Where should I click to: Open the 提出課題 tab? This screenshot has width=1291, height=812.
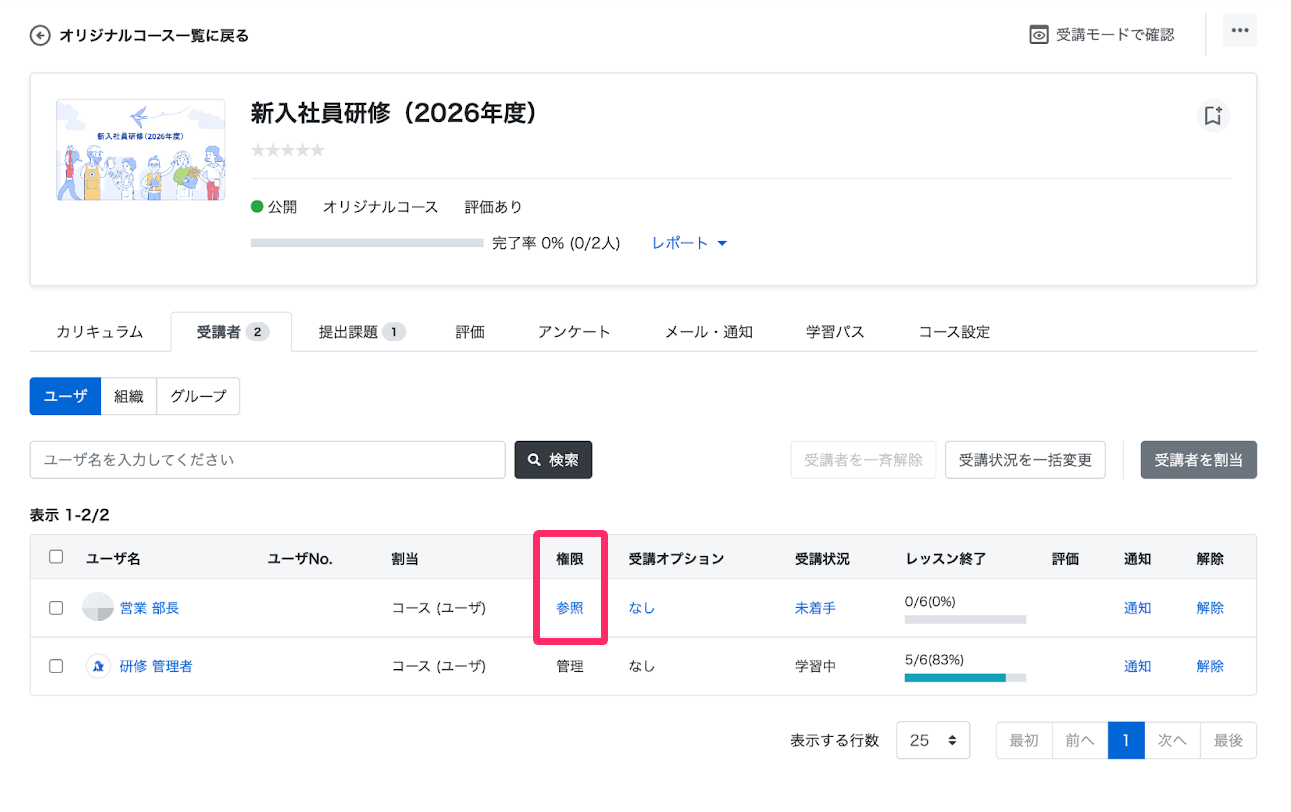pos(361,332)
